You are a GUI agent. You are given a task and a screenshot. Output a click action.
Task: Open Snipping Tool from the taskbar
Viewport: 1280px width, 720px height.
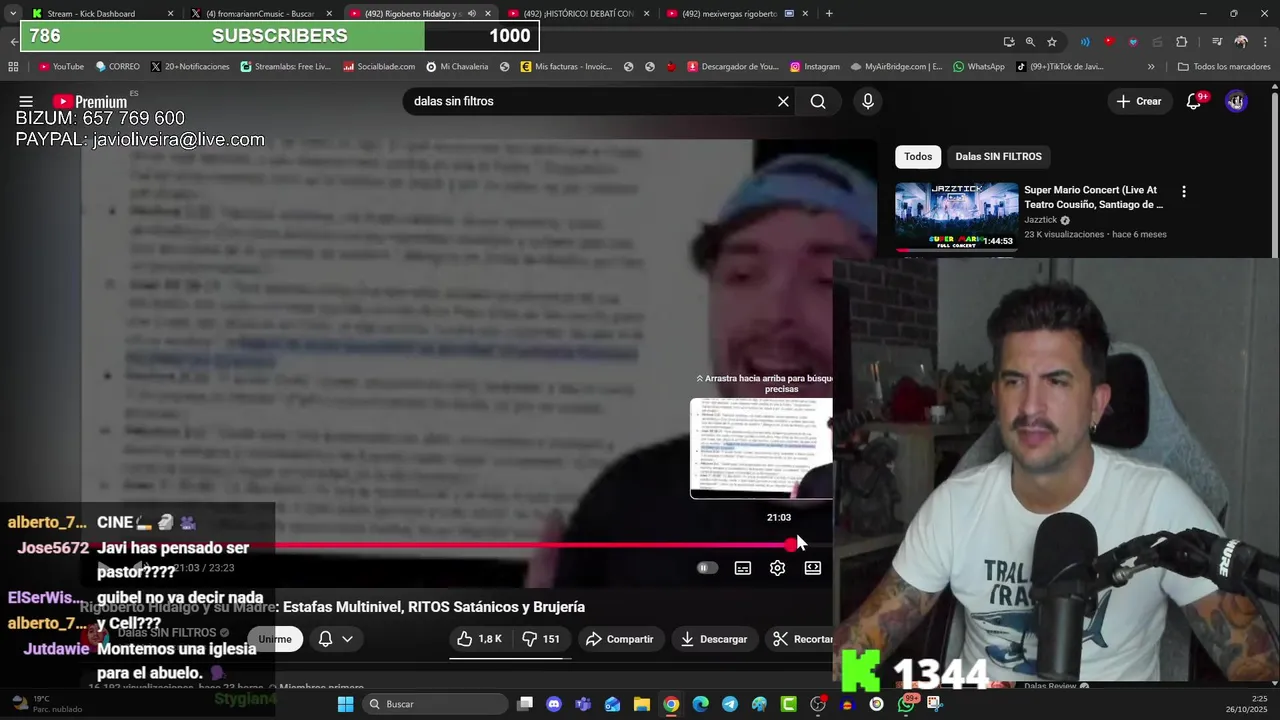click(934, 704)
